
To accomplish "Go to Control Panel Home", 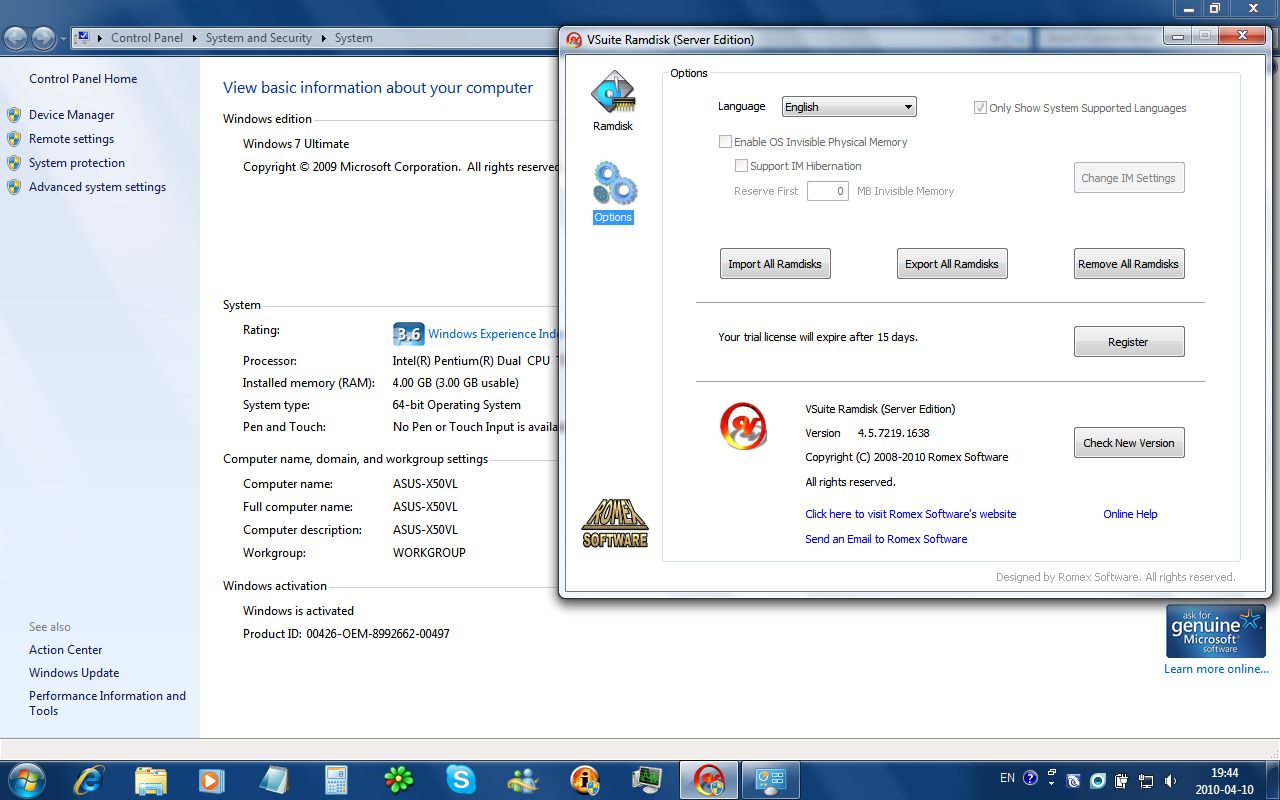I will [x=83, y=79].
